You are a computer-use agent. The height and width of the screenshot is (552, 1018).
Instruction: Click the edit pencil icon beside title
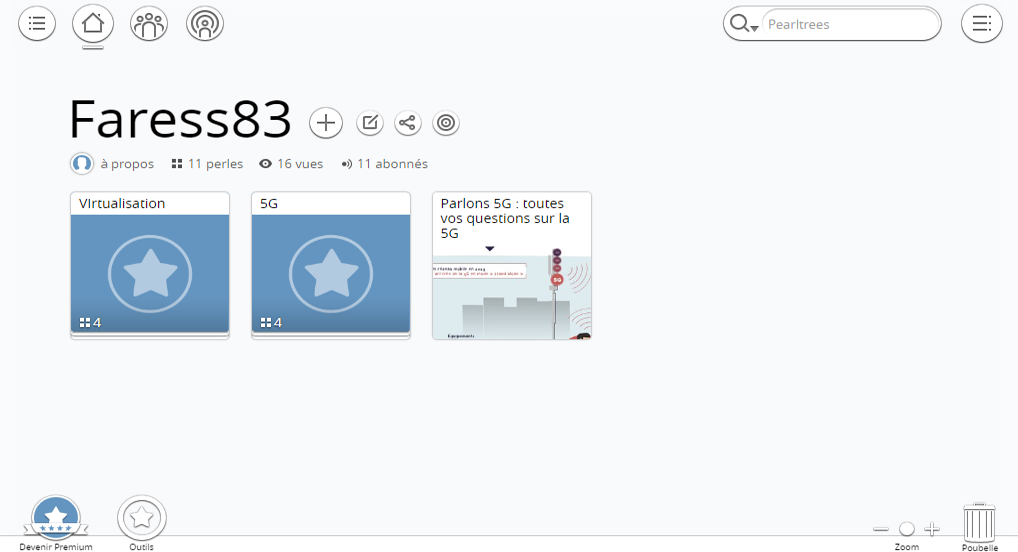coord(370,123)
